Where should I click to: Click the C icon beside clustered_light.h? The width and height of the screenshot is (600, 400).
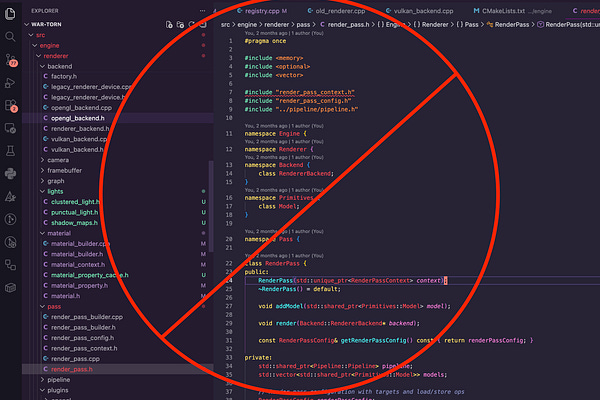[46, 202]
